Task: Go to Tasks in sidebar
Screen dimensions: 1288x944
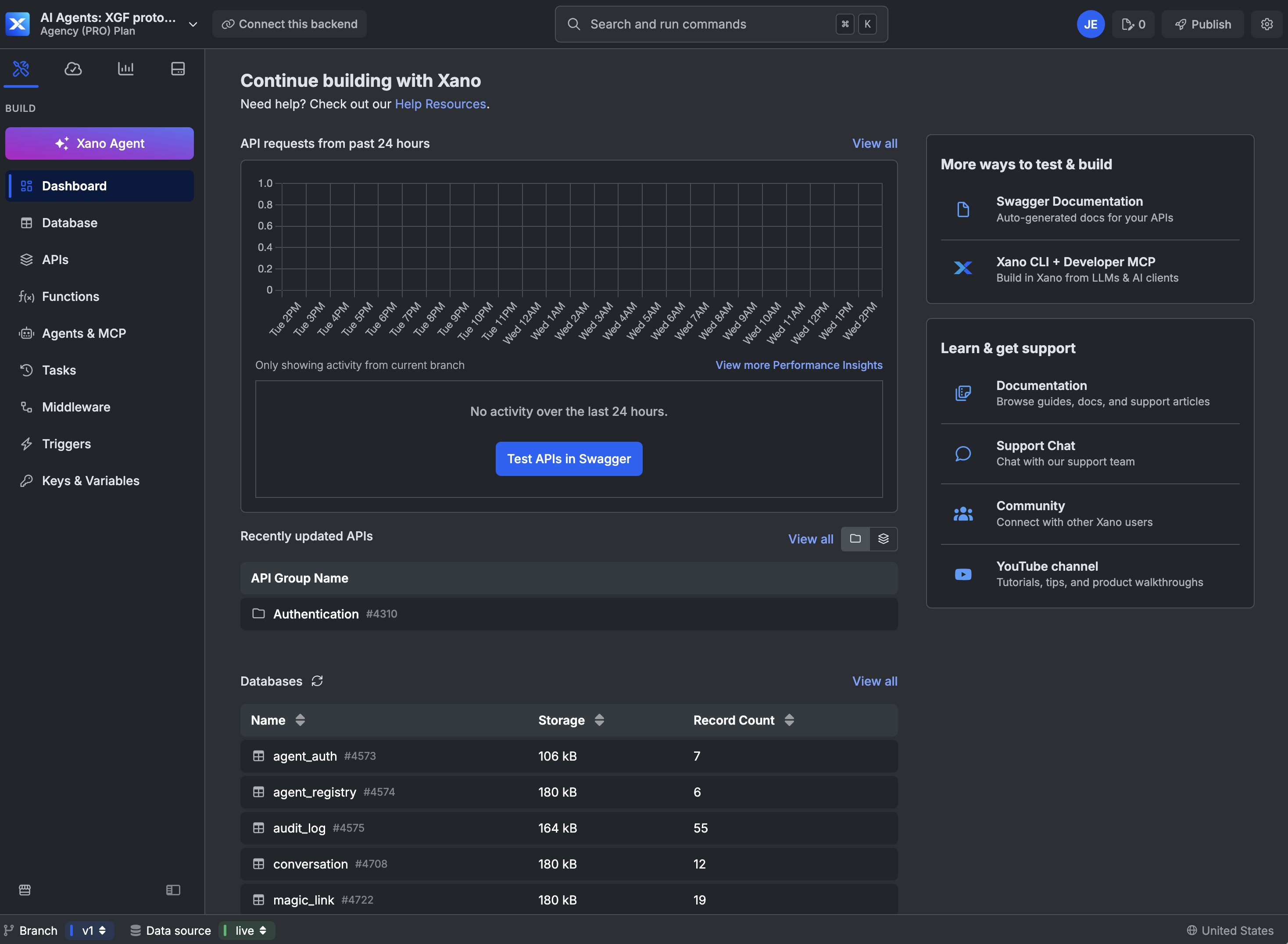Action: pos(100,370)
